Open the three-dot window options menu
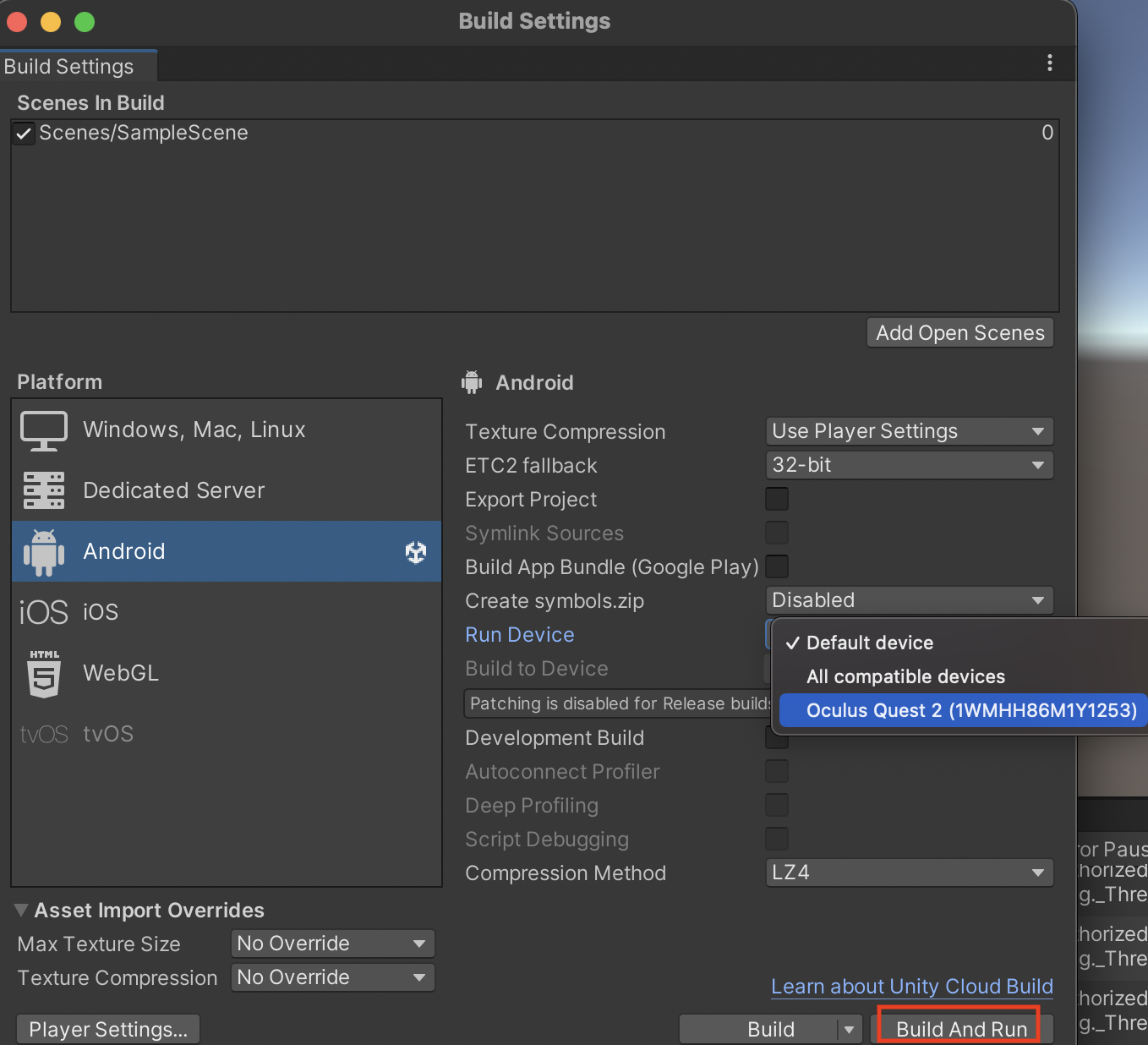This screenshot has width=1148, height=1045. click(x=1049, y=63)
